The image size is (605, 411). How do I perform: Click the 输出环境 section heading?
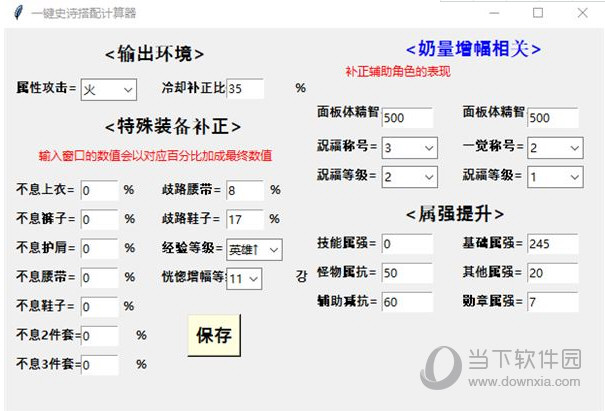point(154,54)
